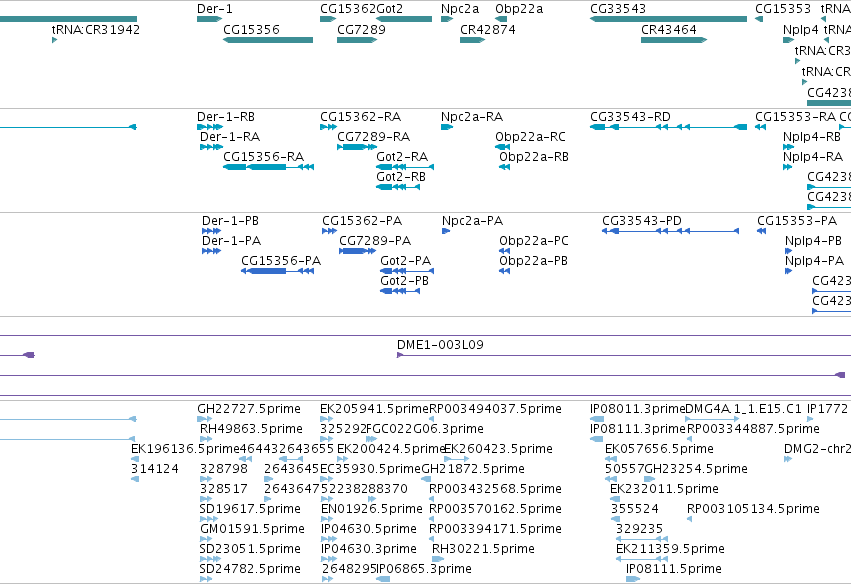Select the IP08111.5prime EST label
Screen dimensions: 851x584
click(674, 569)
